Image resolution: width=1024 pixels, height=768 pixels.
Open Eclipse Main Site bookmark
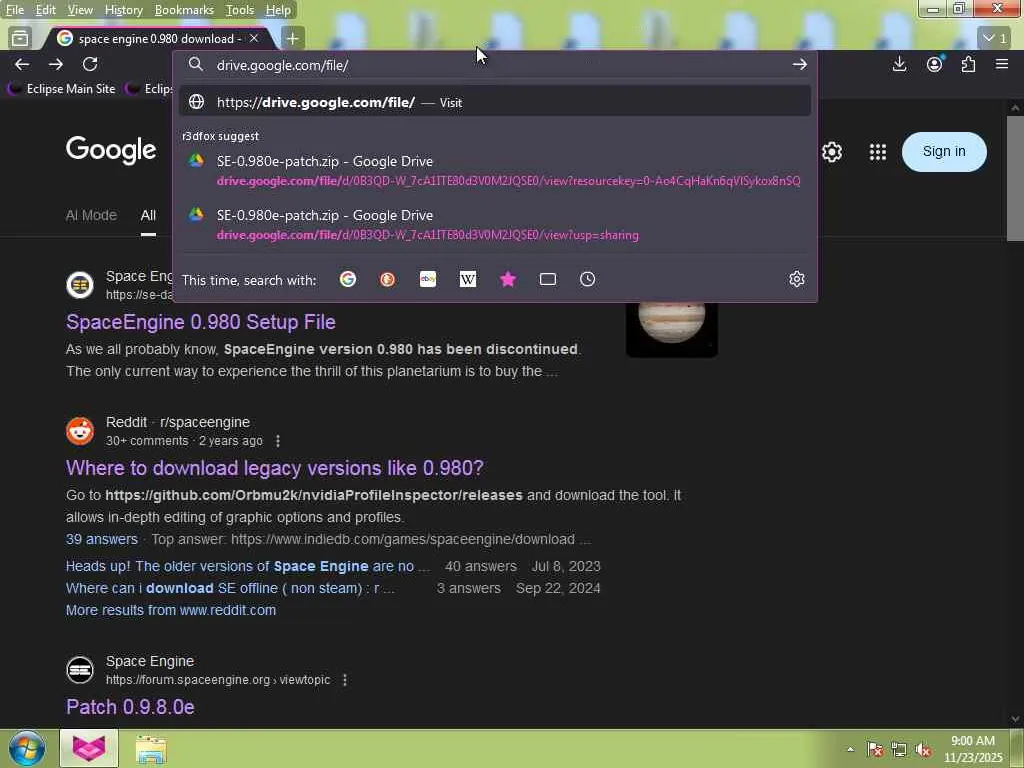[x=62, y=88]
